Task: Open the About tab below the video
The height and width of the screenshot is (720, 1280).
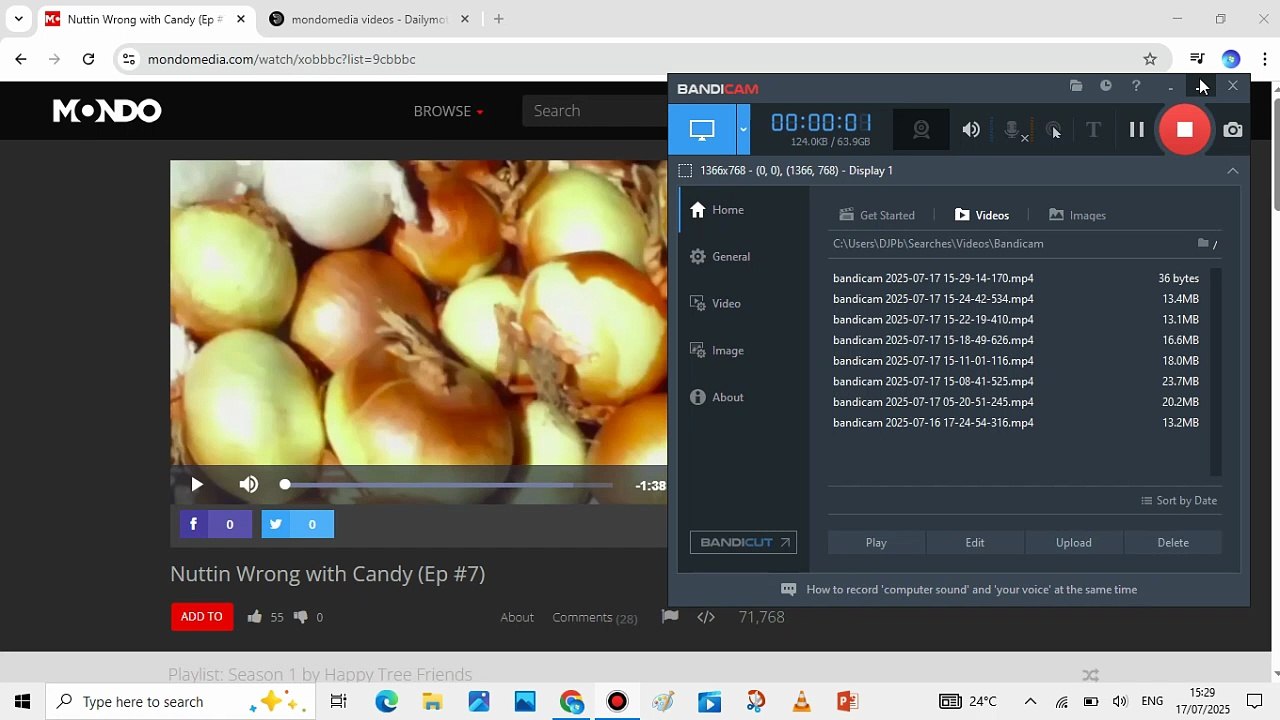Action: tap(517, 618)
